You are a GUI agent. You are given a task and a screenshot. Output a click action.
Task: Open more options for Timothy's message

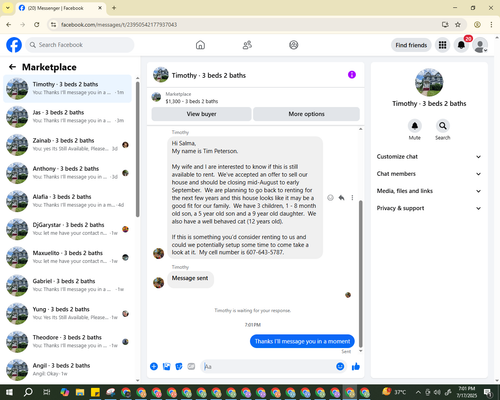[352, 198]
